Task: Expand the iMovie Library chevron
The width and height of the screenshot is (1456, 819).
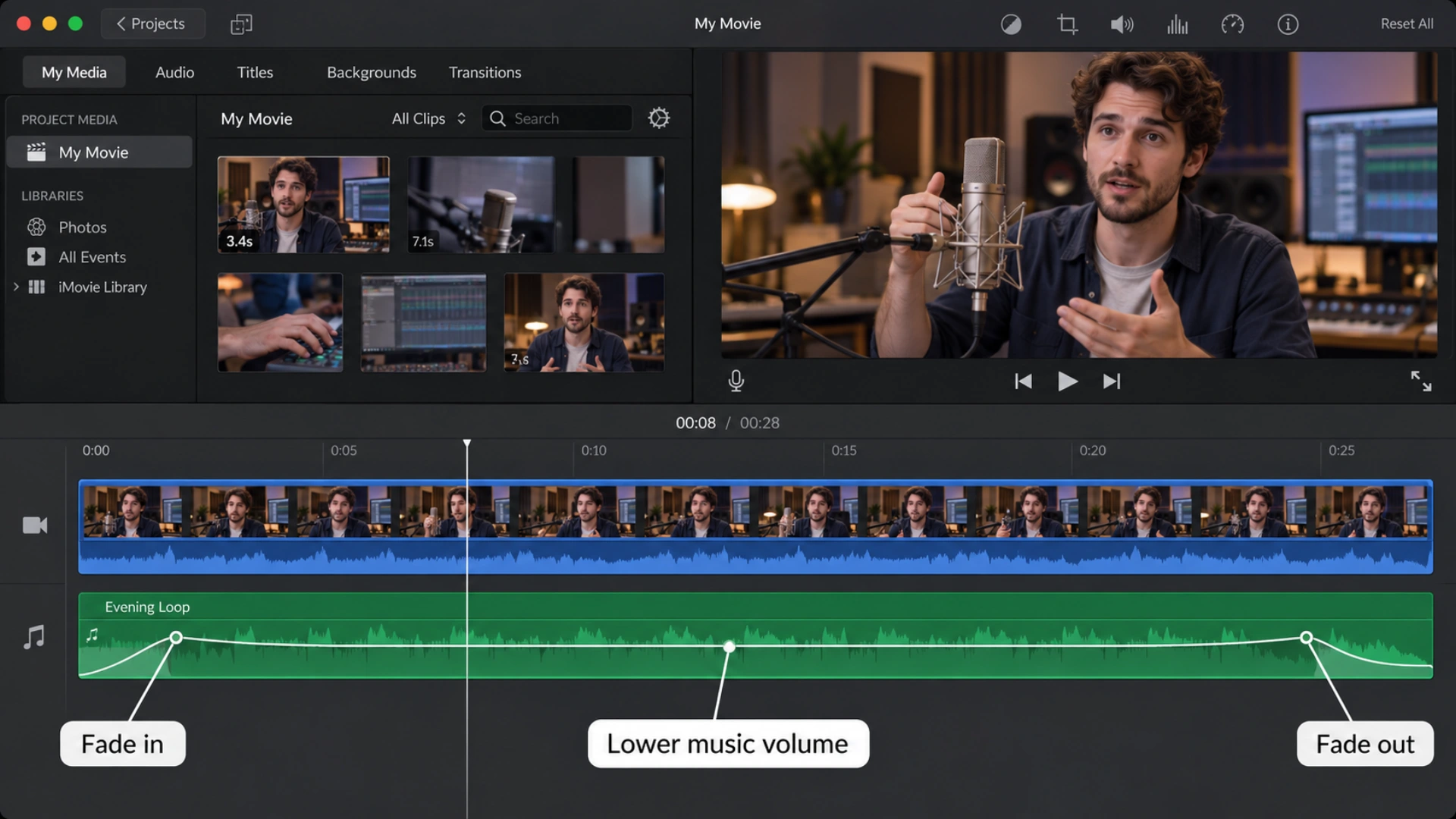Action: 16,287
